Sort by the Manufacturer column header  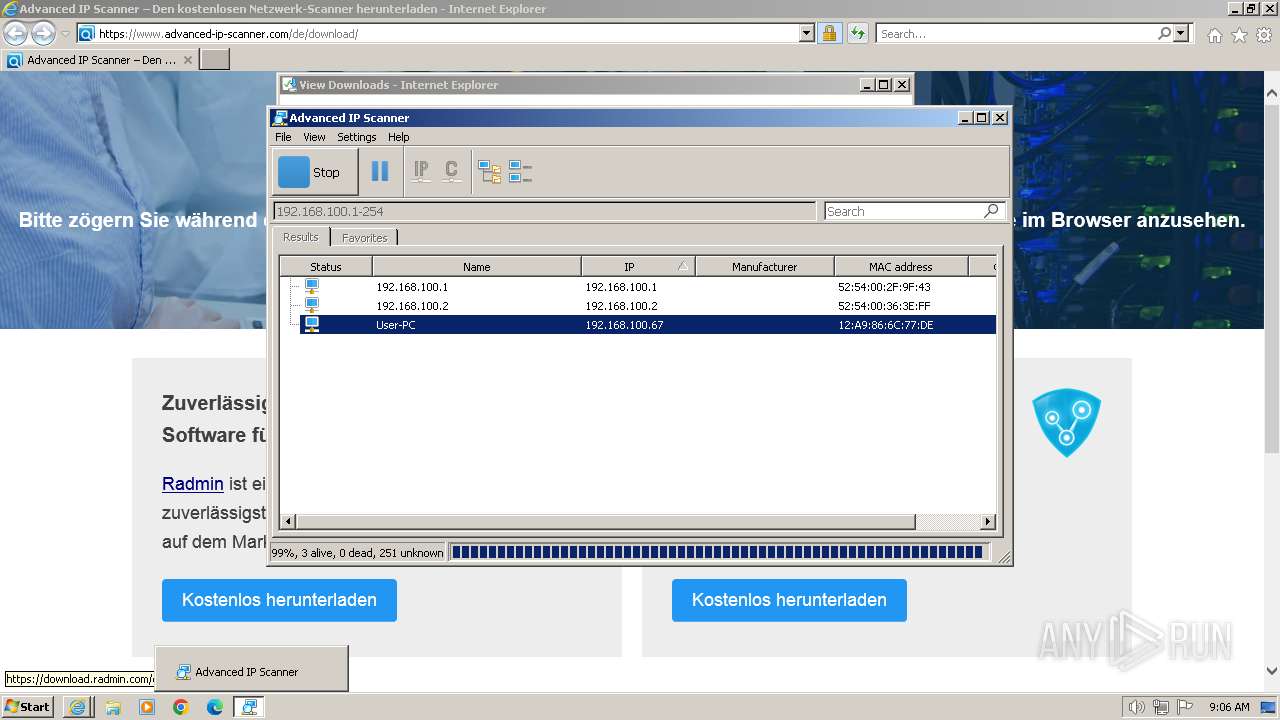click(x=765, y=267)
